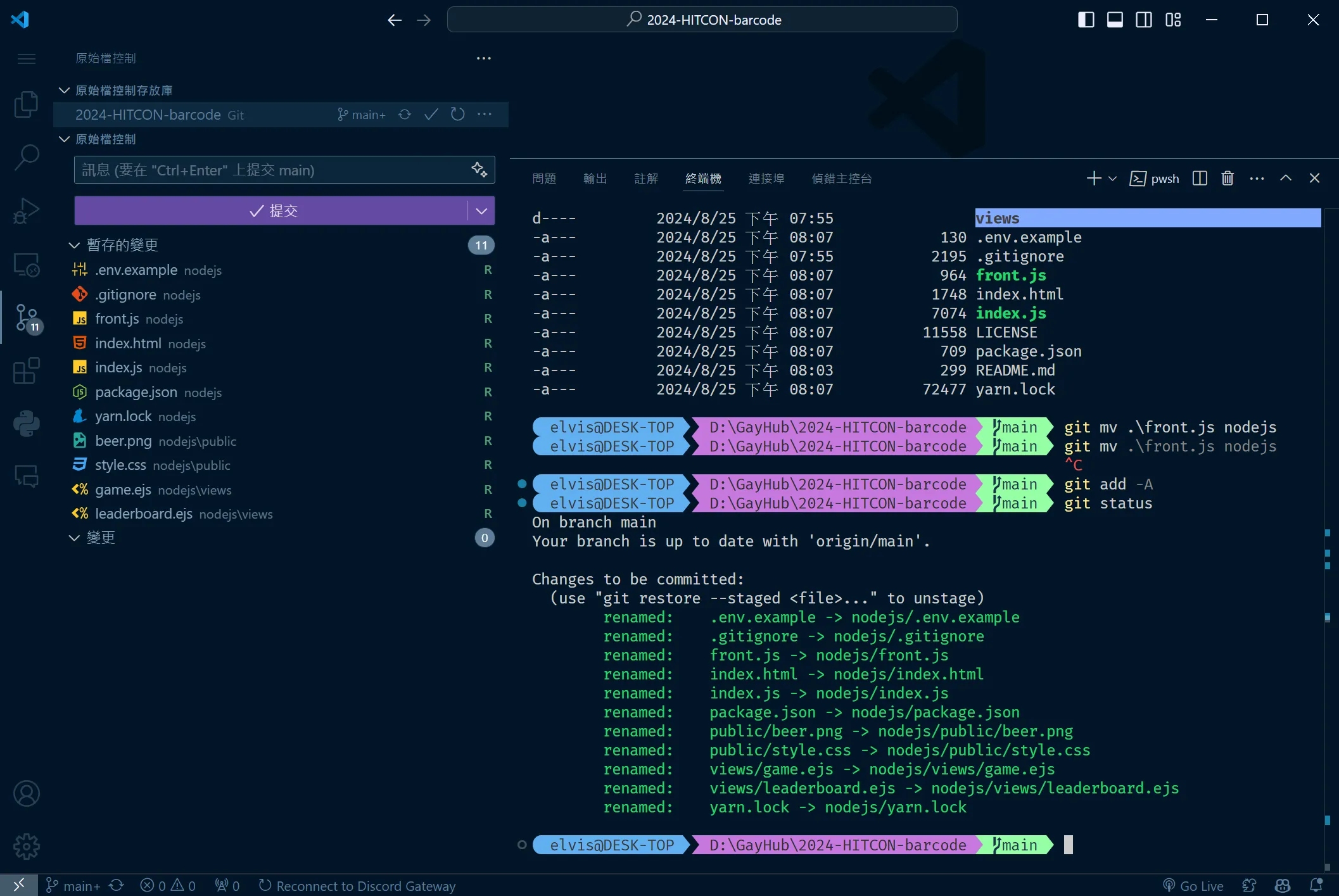Toggle the bottom panel layout button
Image resolution: width=1339 pixels, height=896 pixels.
[x=1115, y=20]
